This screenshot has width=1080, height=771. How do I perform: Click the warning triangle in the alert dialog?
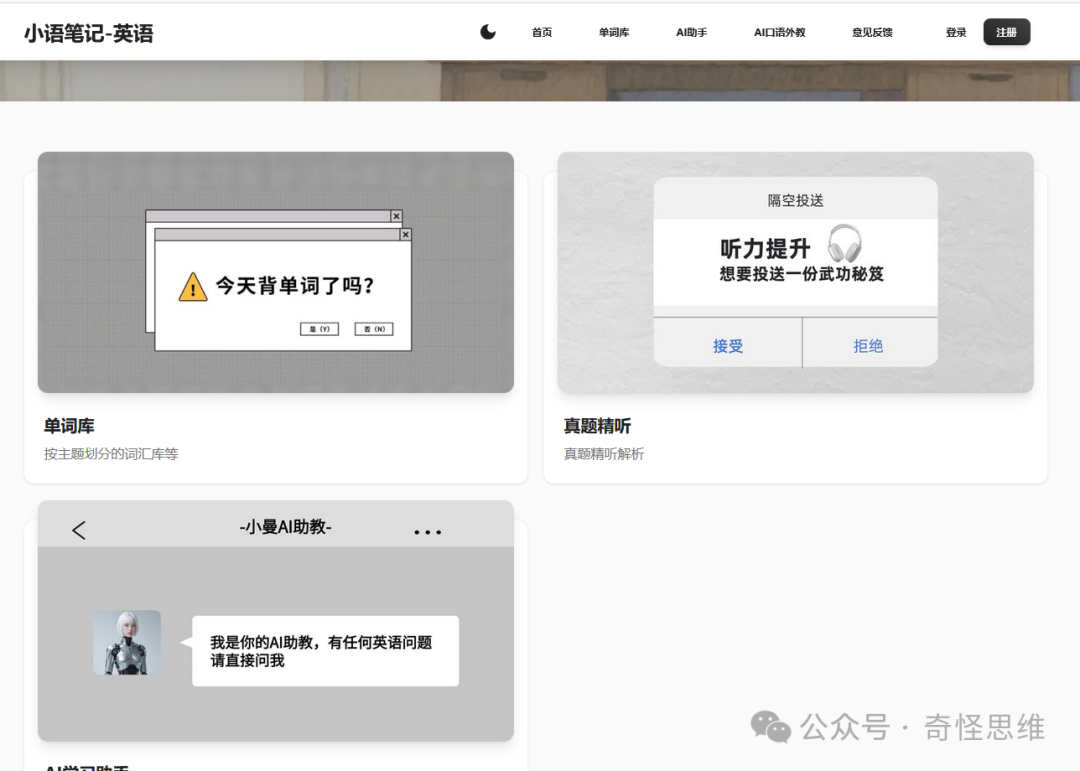coord(190,287)
